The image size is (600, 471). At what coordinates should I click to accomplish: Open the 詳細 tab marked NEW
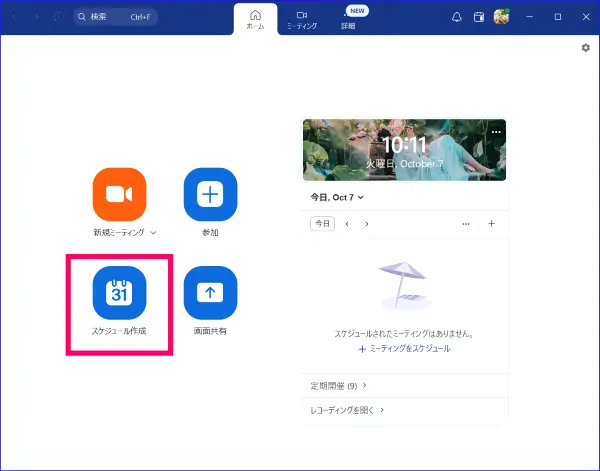pos(348,20)
